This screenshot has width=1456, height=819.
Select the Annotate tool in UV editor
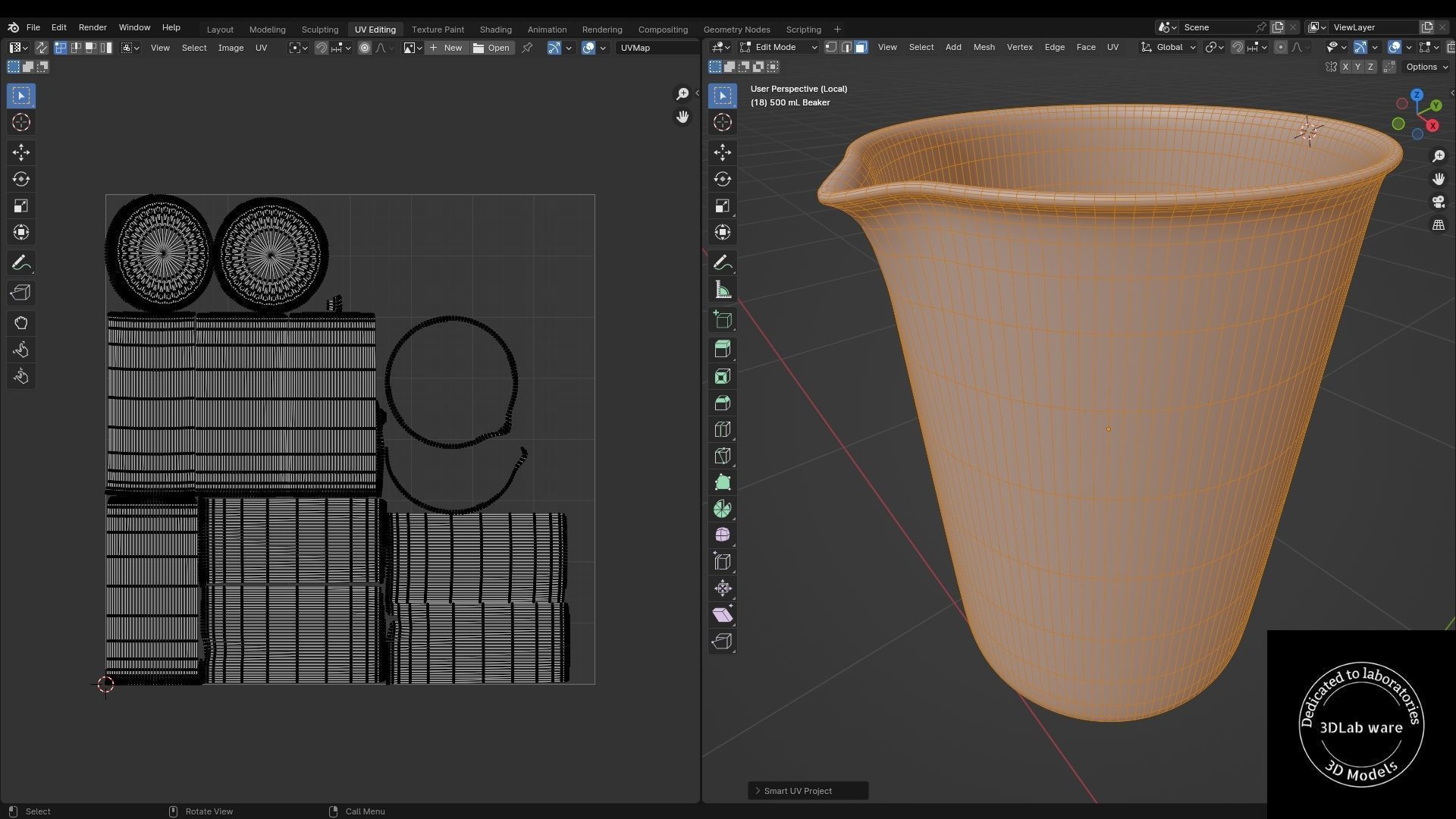[20, 263]
